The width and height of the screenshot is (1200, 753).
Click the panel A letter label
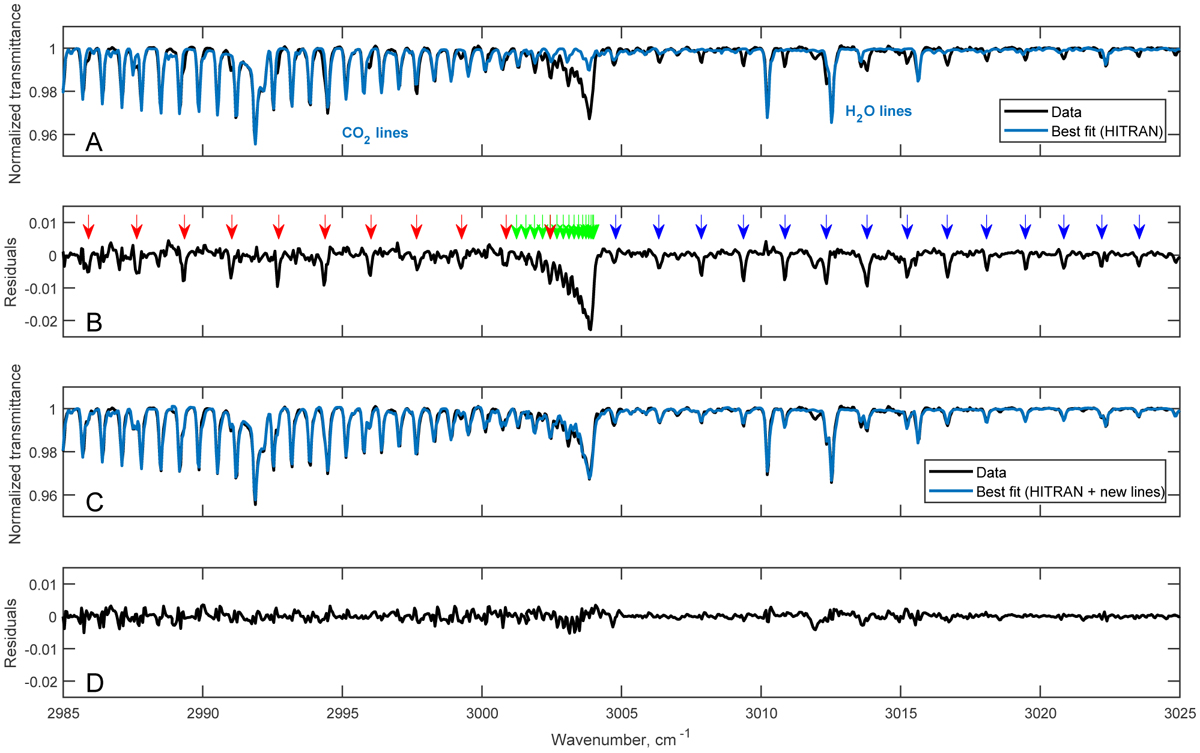click(93, 144)
